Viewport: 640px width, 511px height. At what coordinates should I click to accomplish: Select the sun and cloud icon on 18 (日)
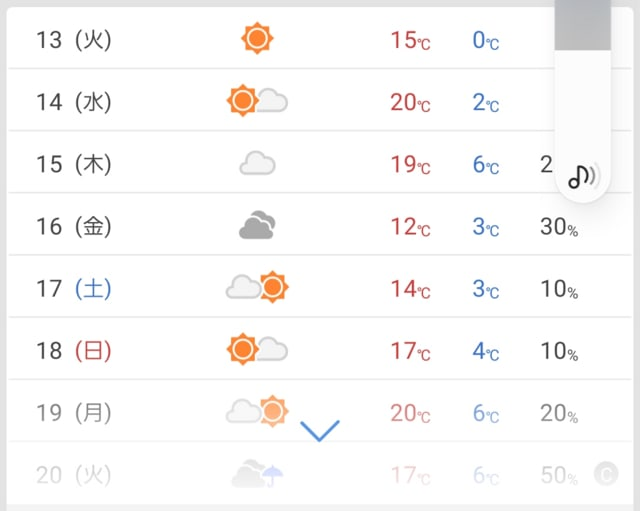coord(257,349)
